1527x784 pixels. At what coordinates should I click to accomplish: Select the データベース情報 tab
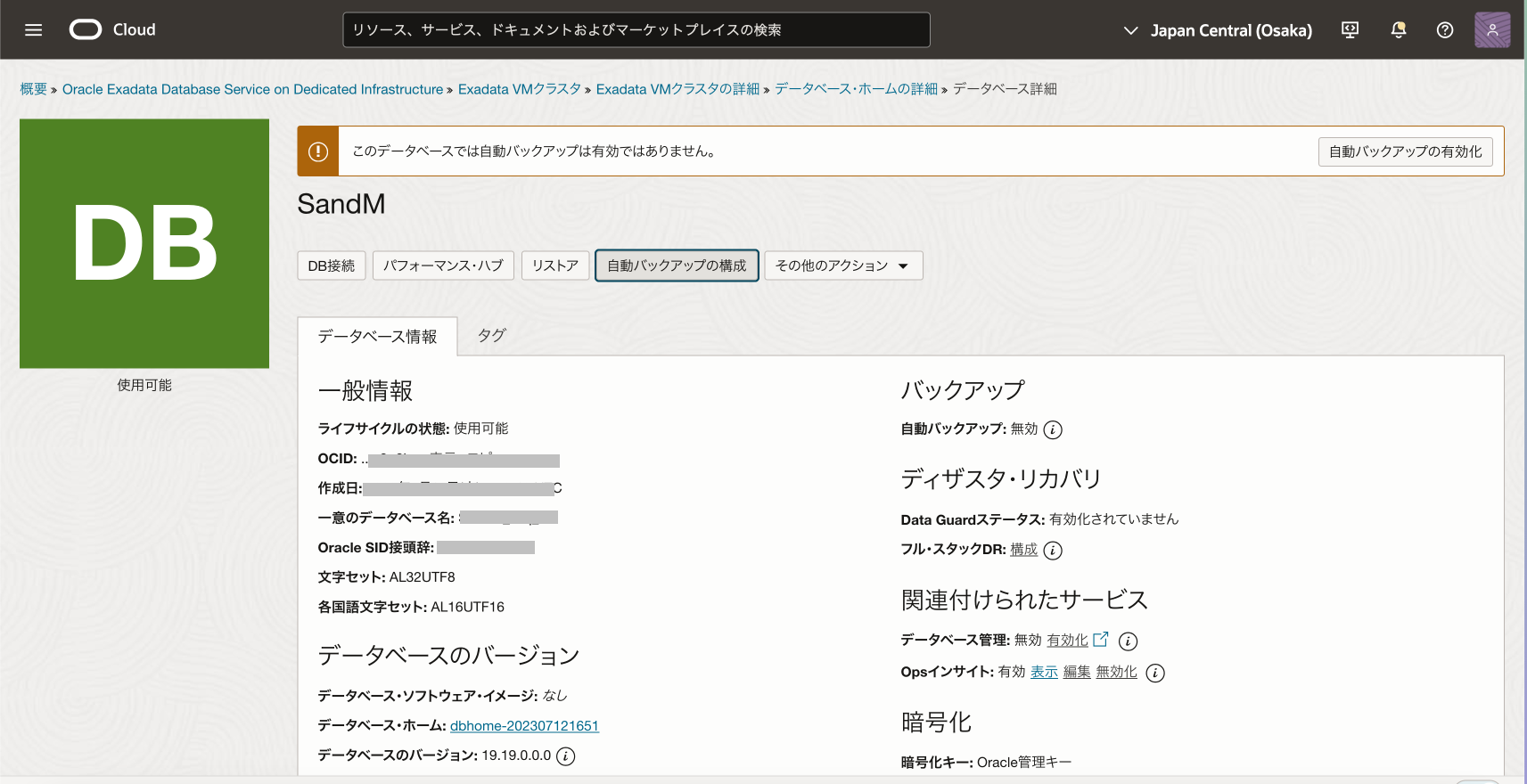tap(377, 337)
